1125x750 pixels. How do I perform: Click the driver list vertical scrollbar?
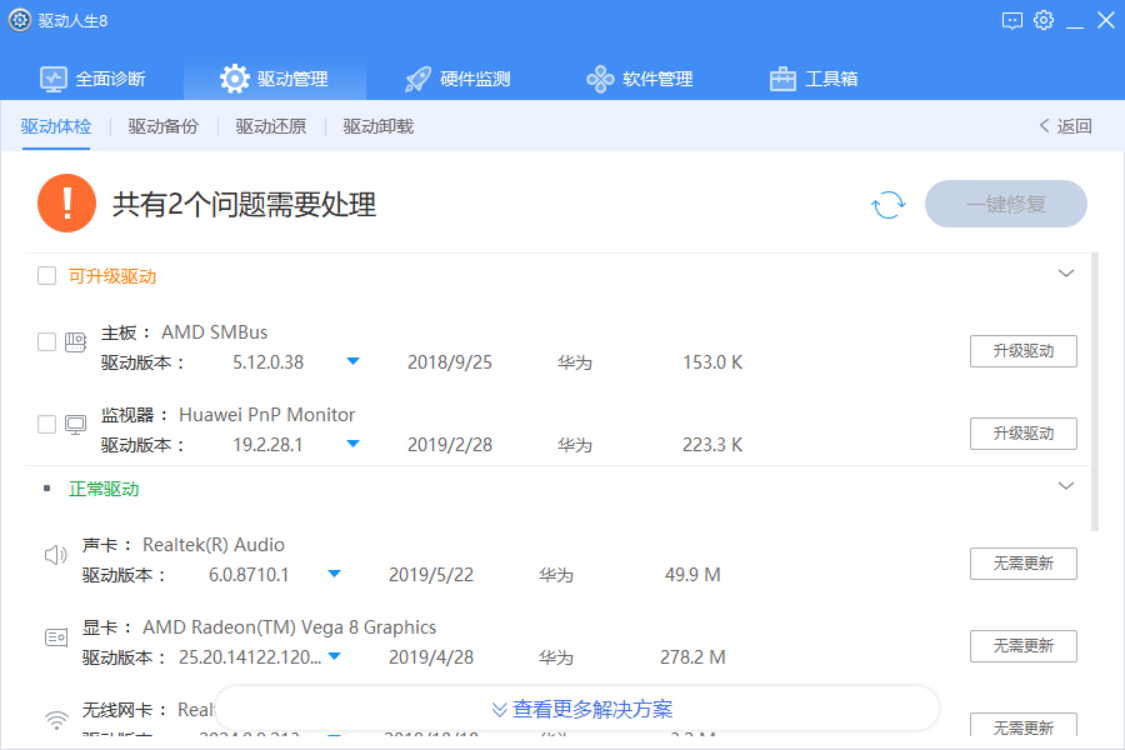[1095, 392]
